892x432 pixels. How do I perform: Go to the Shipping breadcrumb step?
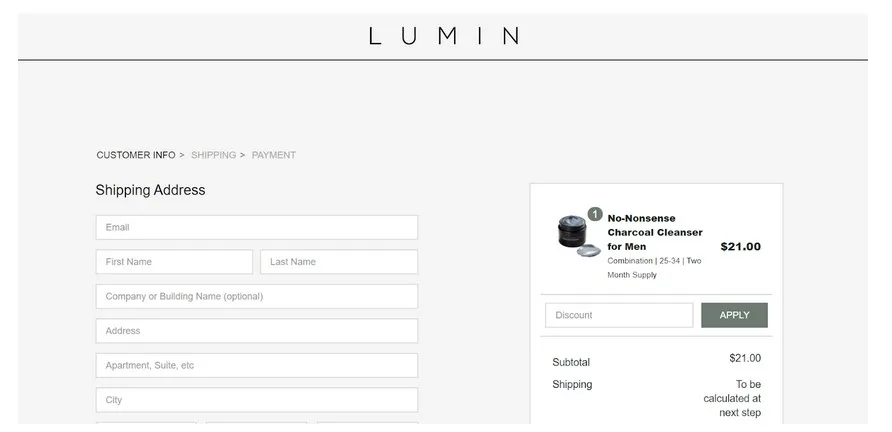(213, 155)
